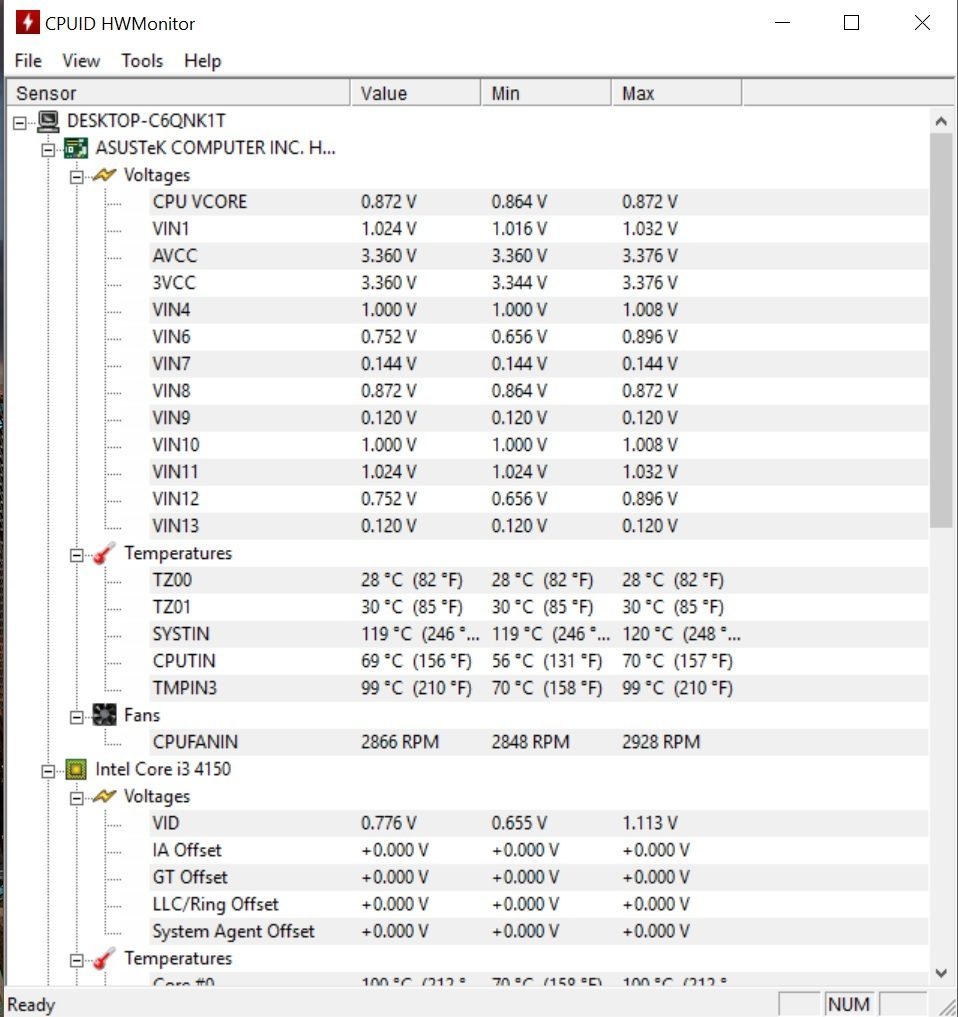Click the NUM status bar indicator

[848, 1005]
